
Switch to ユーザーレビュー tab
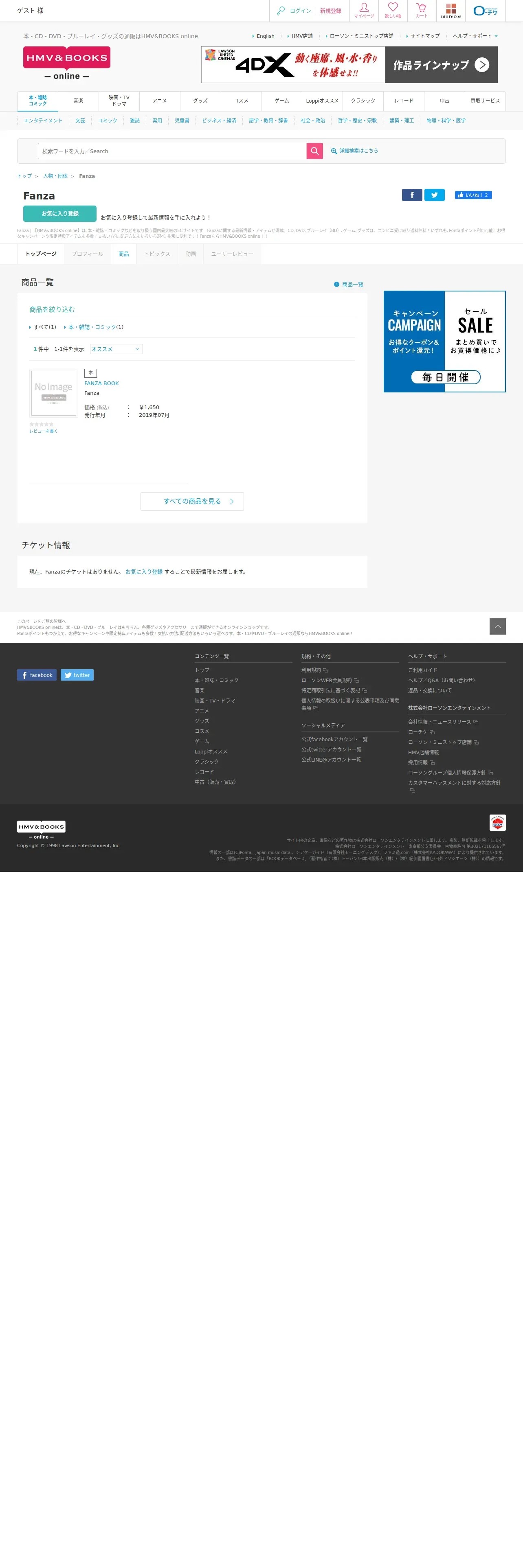(x=232, y=254)
